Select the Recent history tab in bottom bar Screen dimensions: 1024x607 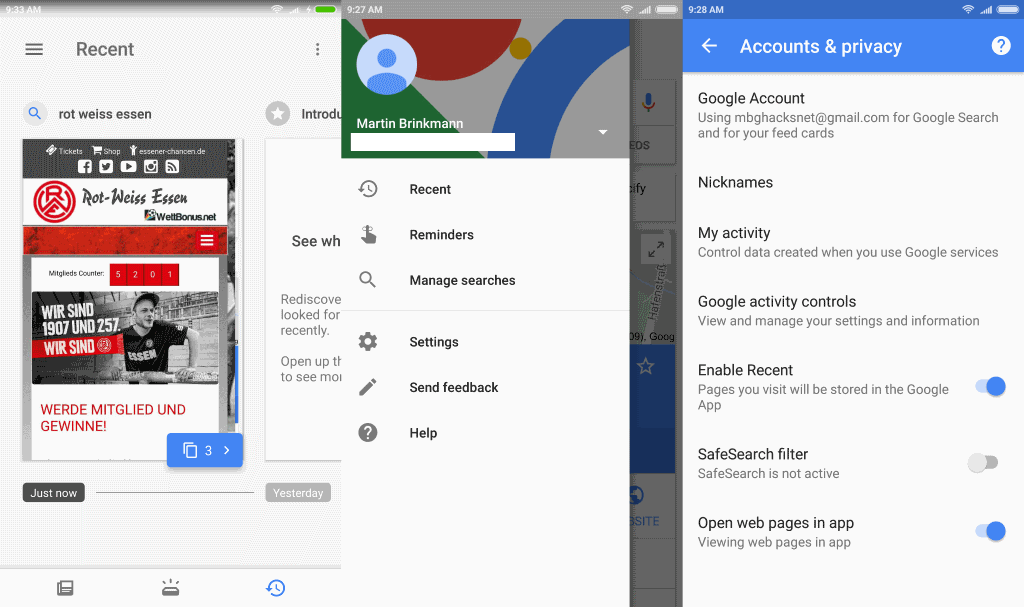pyautogui.click(x=276, y=588)
